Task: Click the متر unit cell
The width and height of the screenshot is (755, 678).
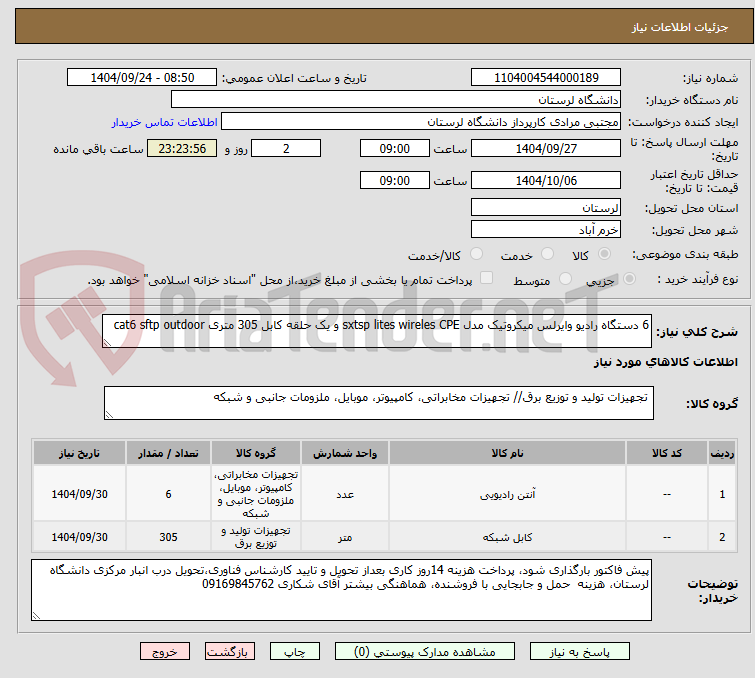Action: [345, 537]
